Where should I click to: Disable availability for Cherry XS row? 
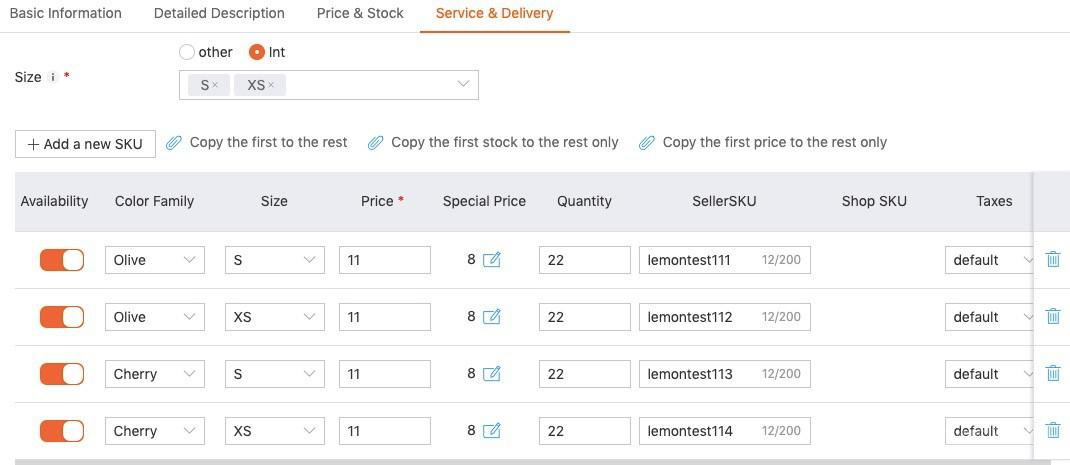62,431
